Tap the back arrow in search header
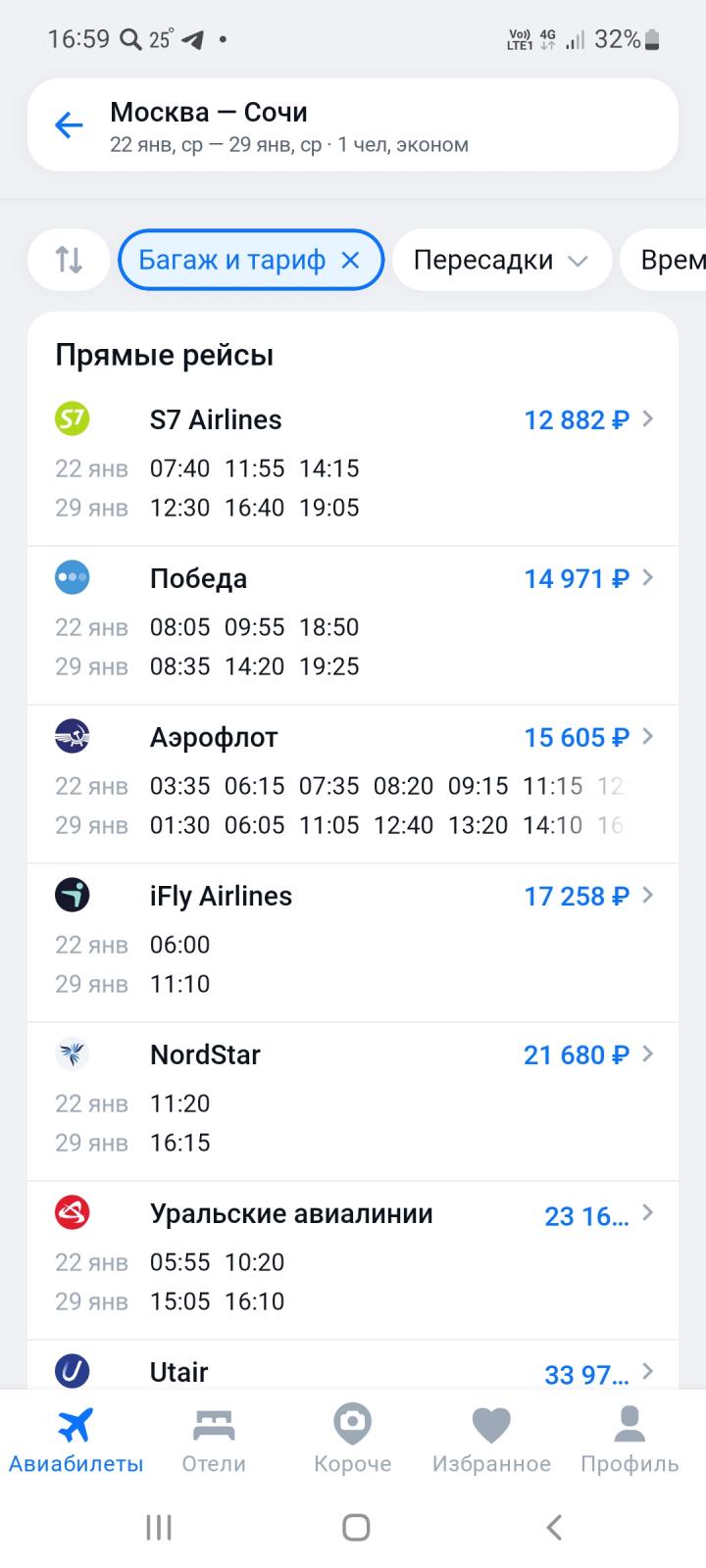706x1568 pixels. tap(69, 125)
